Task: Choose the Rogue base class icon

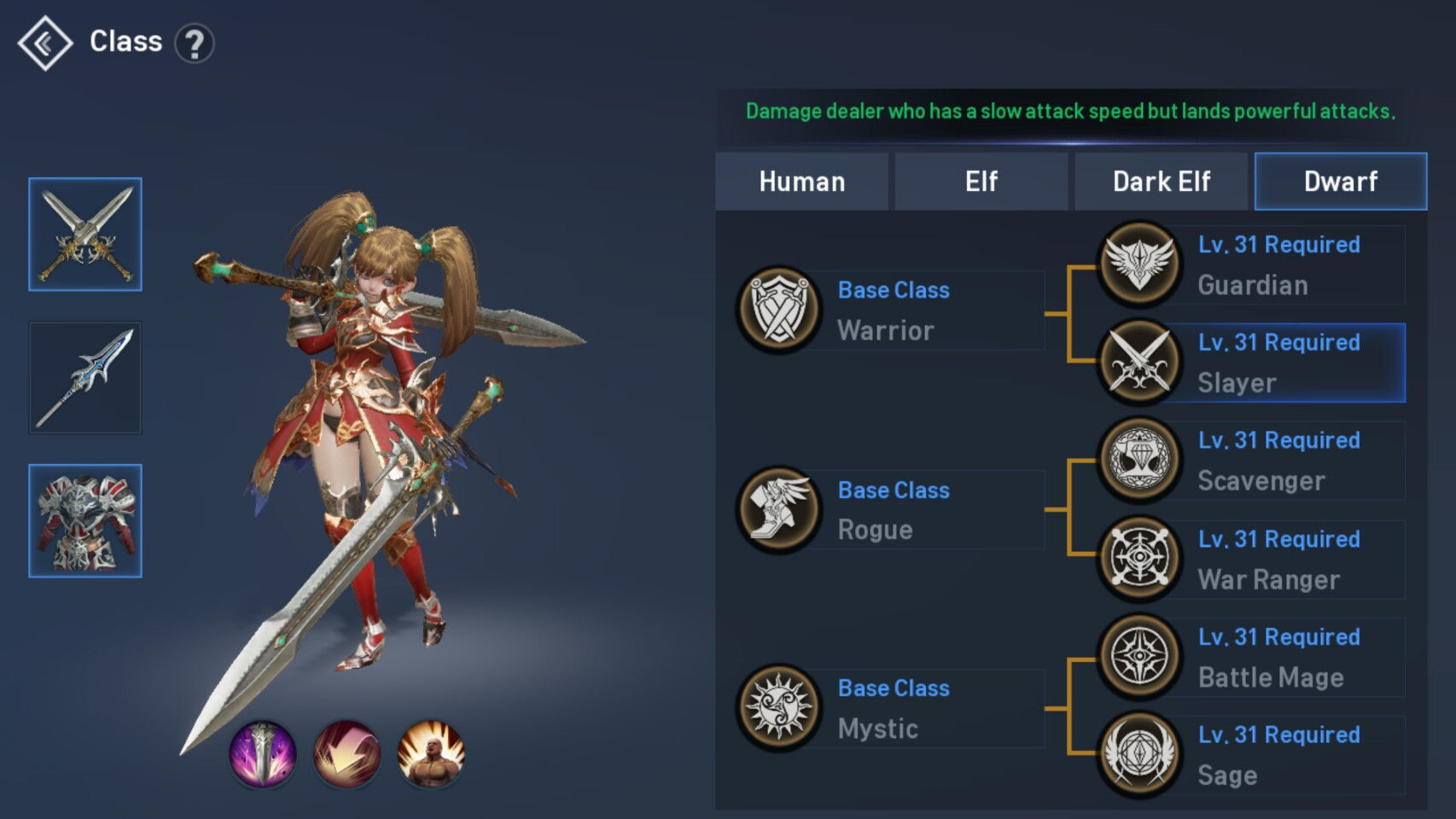Action: click(x=778, y=509)
